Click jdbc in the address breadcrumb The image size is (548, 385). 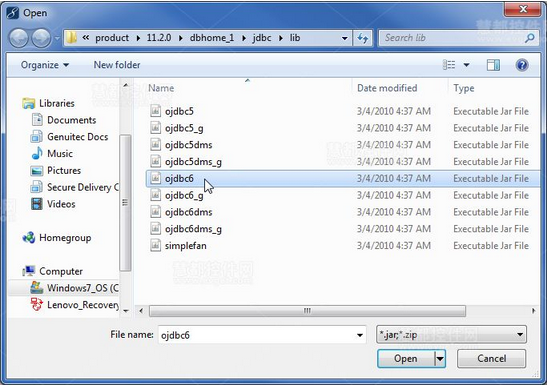click(262, 38)
